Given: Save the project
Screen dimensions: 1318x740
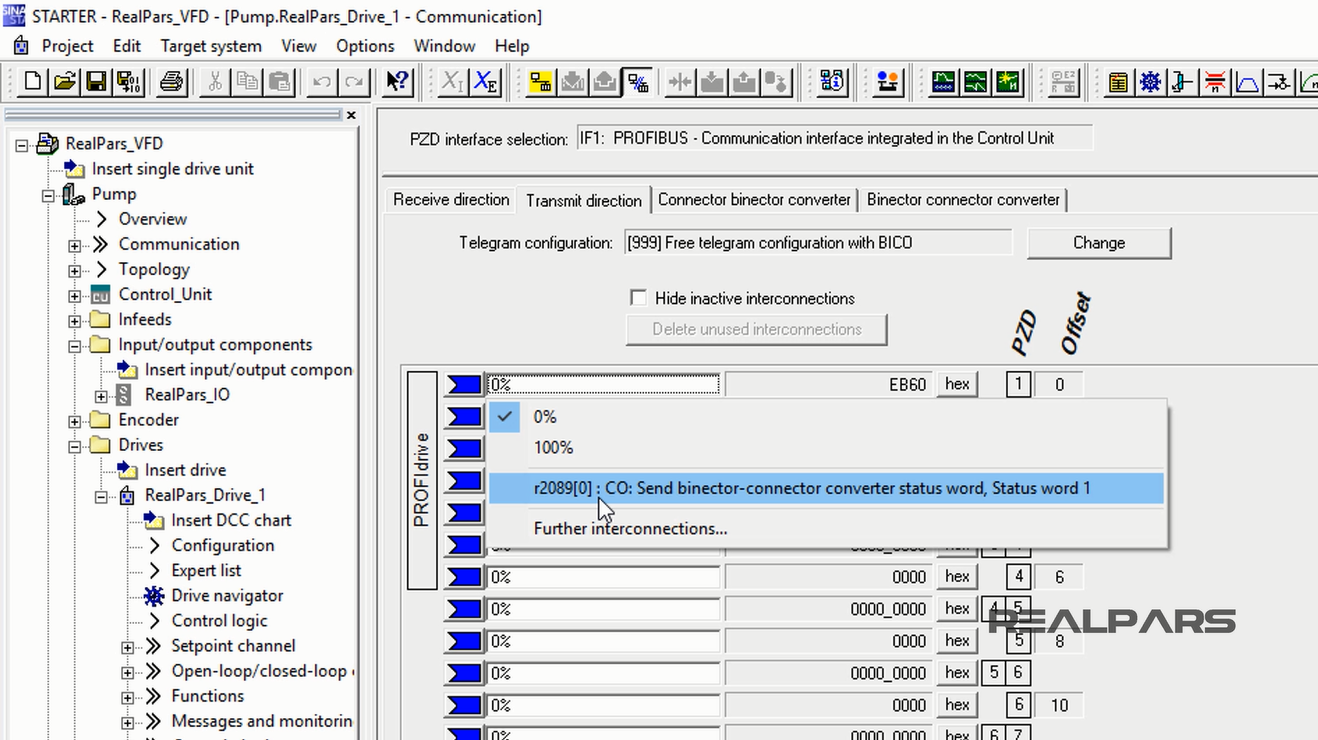Looking at the screenshot, I should pos(96,81).
